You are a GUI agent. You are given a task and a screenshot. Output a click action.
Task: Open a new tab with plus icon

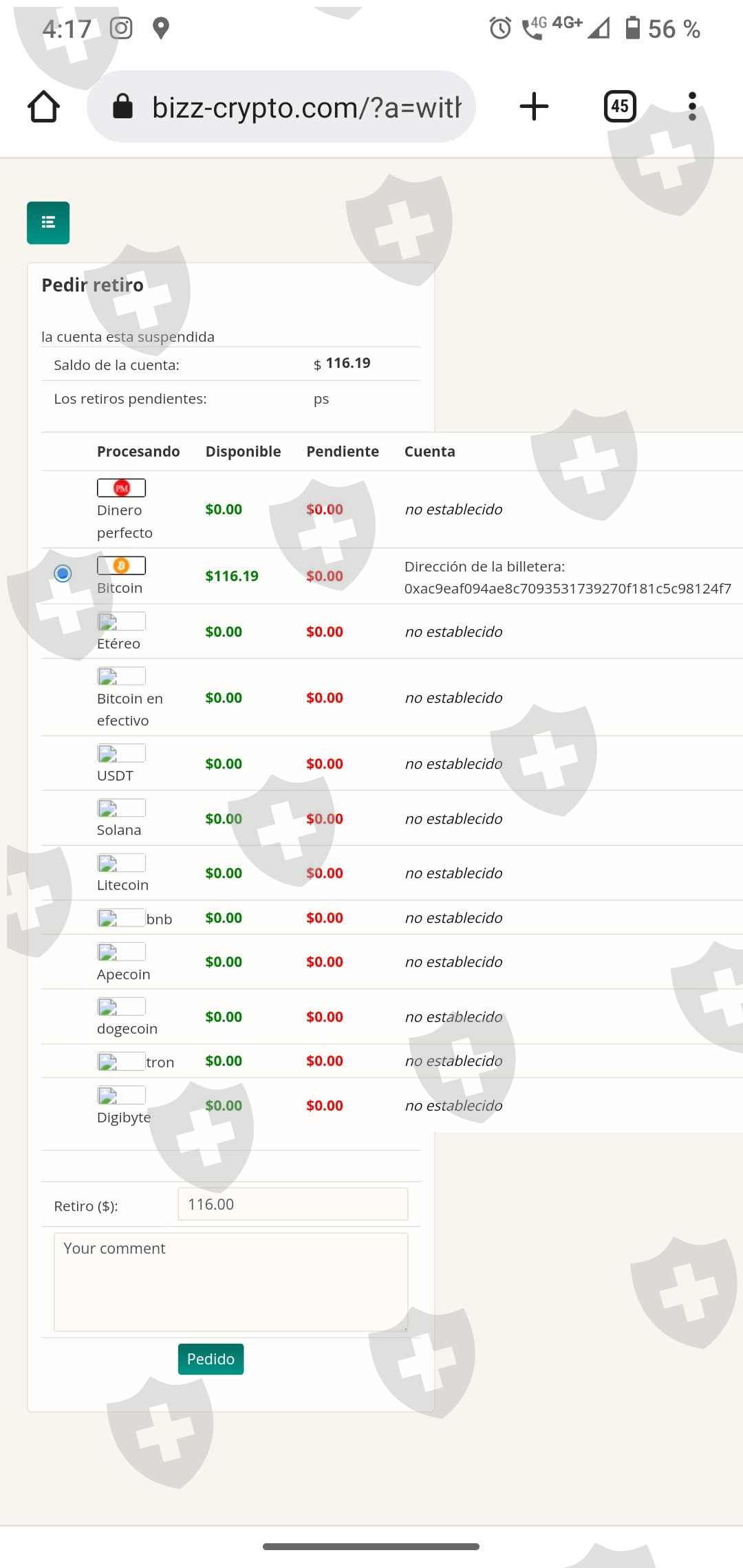534,107
